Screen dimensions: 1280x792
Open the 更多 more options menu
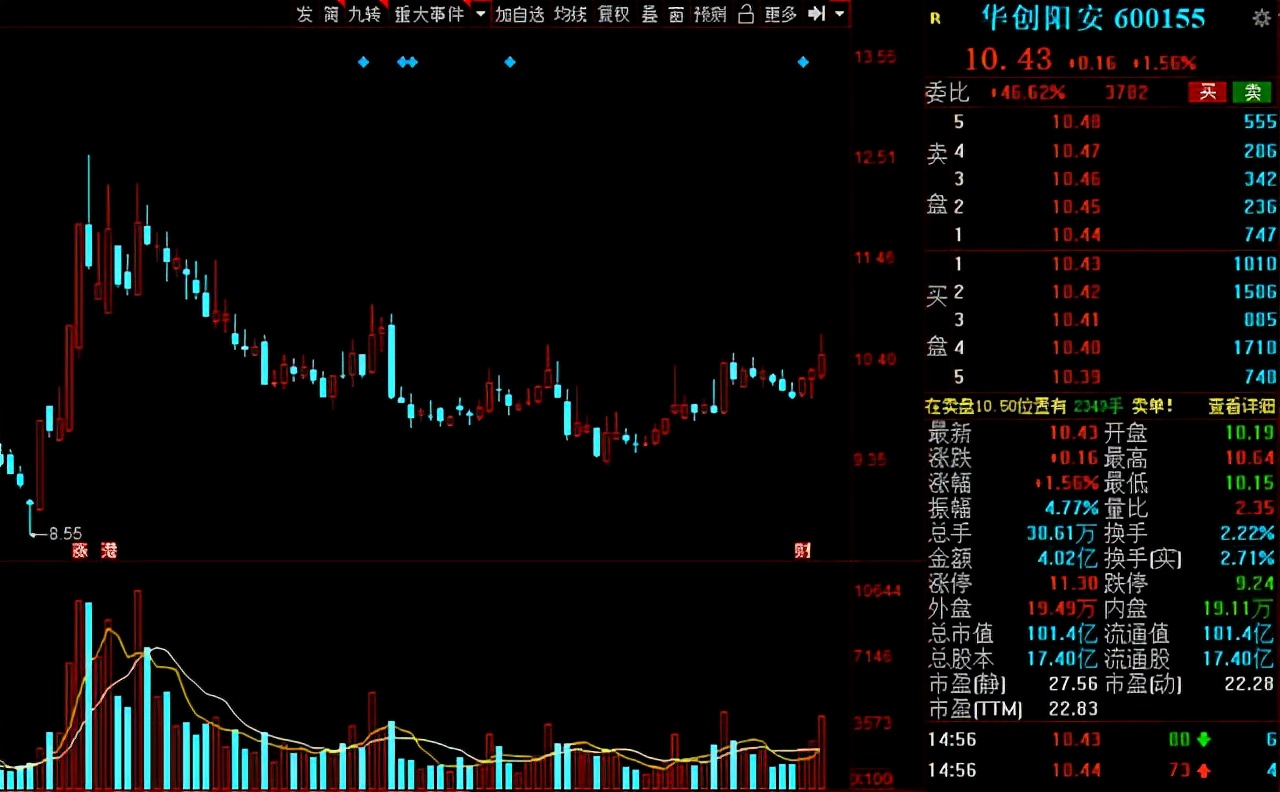click(x=780, y=14)
